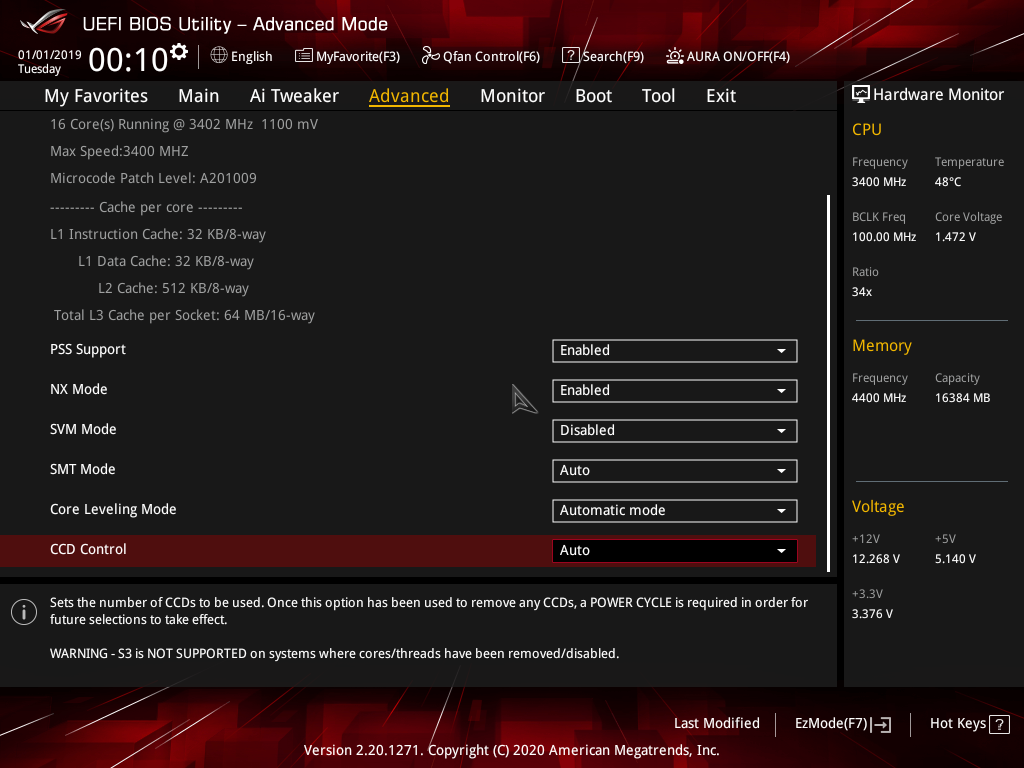Open the CCD Control dropdown
This screenshot has height=768, width=1024.
coord(675,551)
